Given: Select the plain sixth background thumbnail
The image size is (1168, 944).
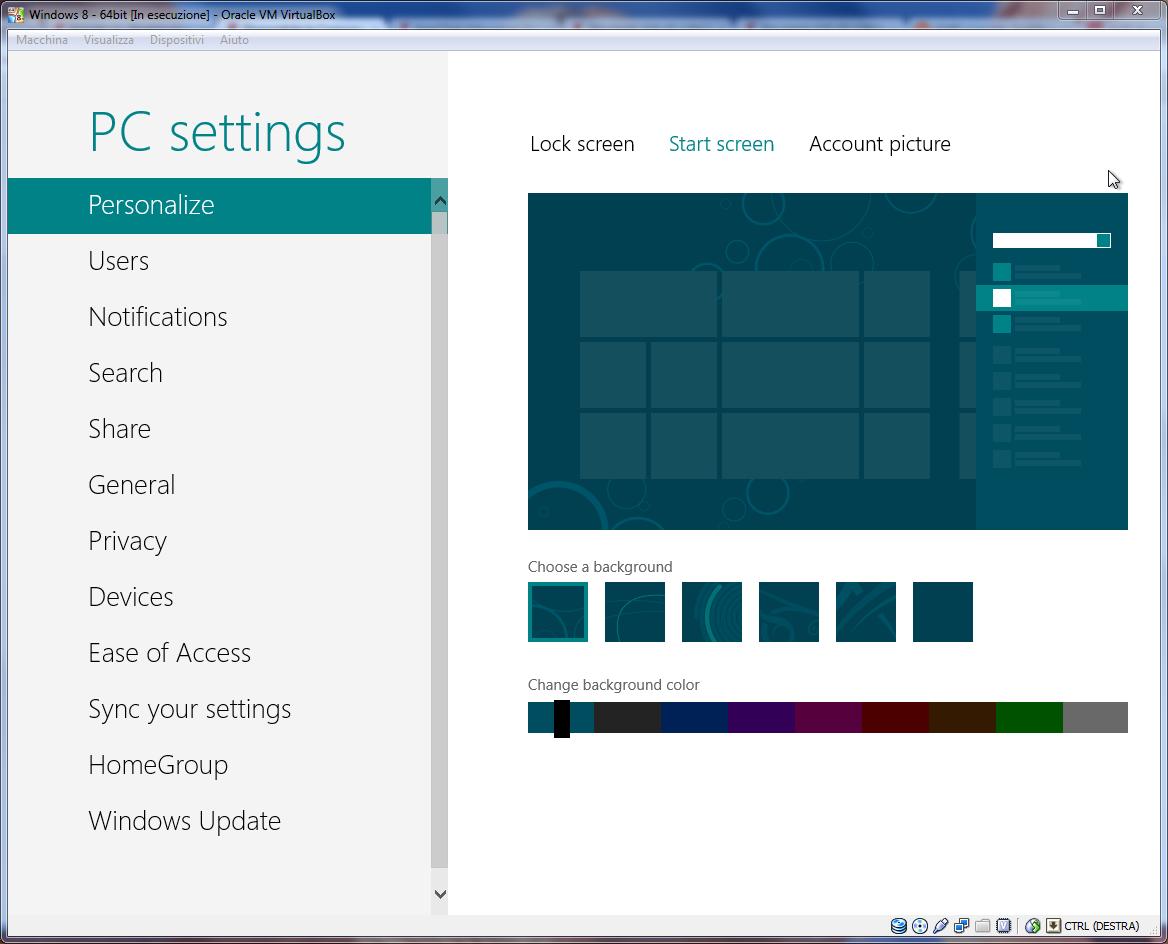Looking at the screenshot, I should pyautogui.click(x=942, y=612).
